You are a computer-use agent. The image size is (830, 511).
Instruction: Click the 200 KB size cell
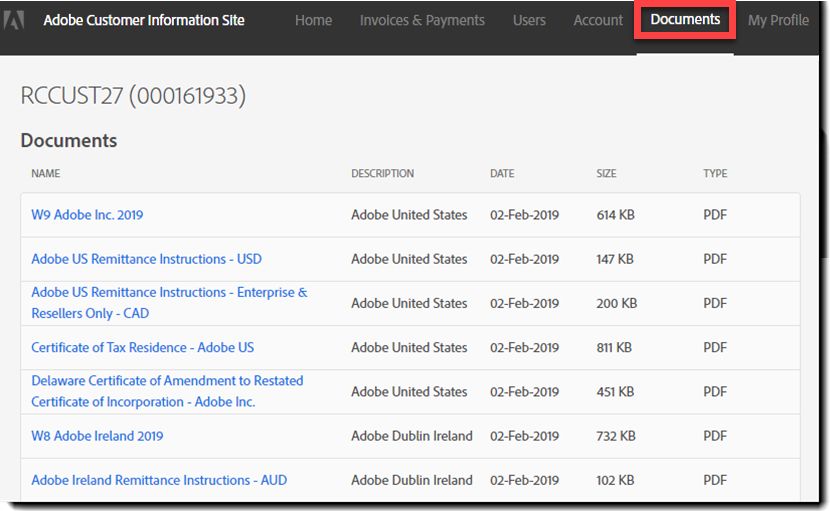click(x=617, y=303)
